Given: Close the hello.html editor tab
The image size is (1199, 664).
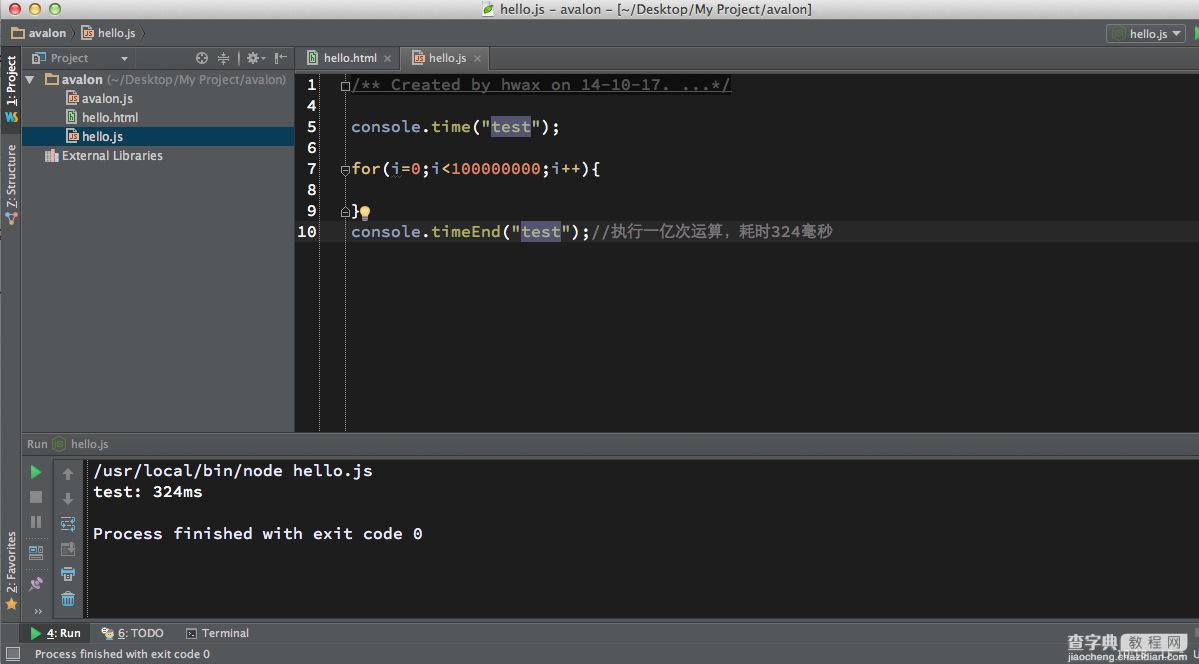Looking at the screenshot, I should click(388, 58).
